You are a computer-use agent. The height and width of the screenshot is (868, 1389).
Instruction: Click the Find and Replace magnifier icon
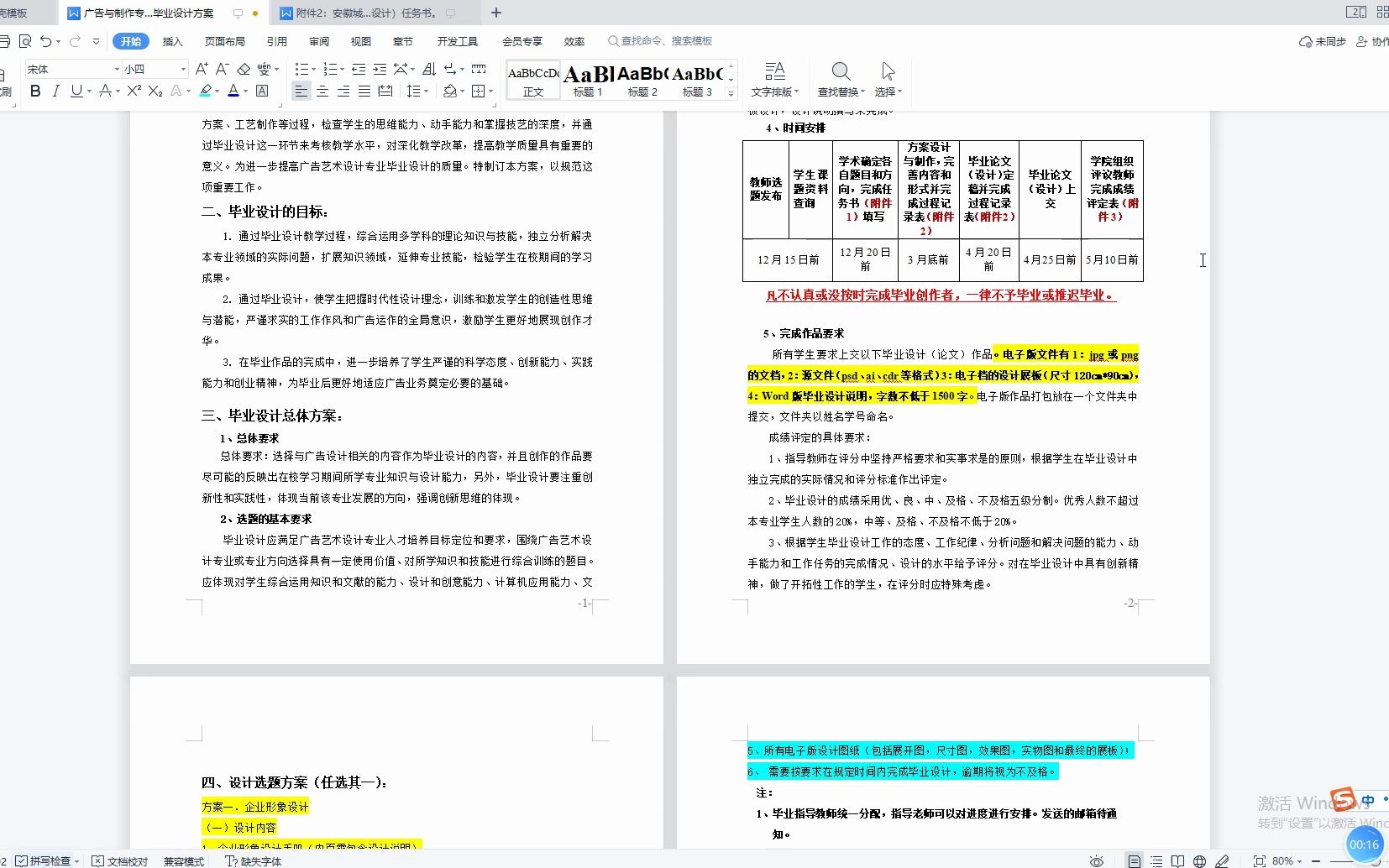pyautogui.click(x=841, y=71)
